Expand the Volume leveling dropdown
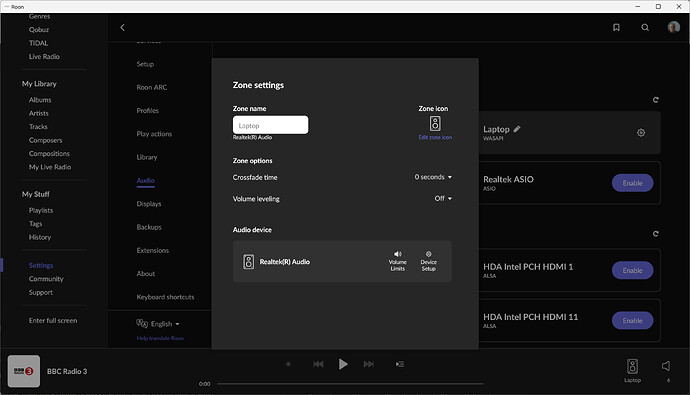Viewport: 690px width, 395px height. (x=443, y=198)
